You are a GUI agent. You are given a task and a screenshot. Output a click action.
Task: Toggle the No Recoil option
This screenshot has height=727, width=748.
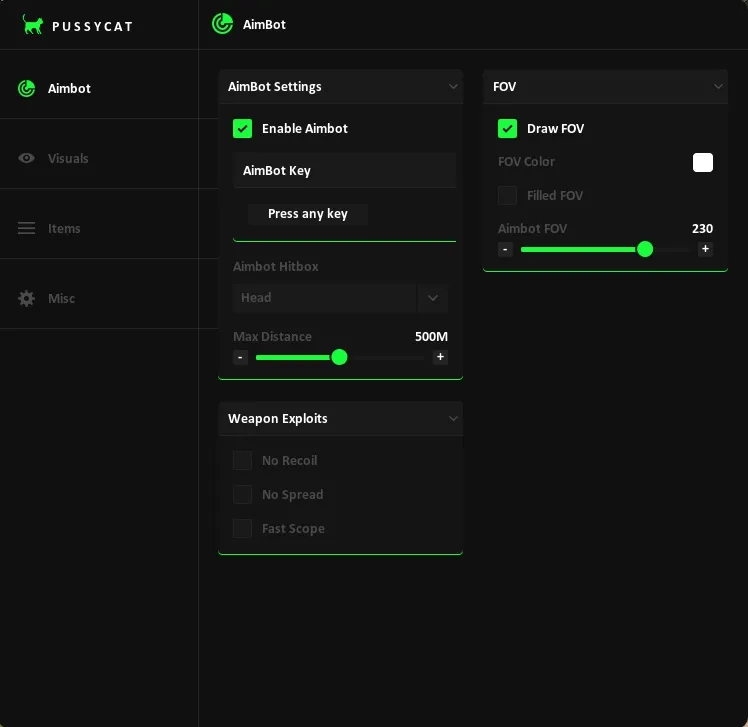(x=242, y=460)
